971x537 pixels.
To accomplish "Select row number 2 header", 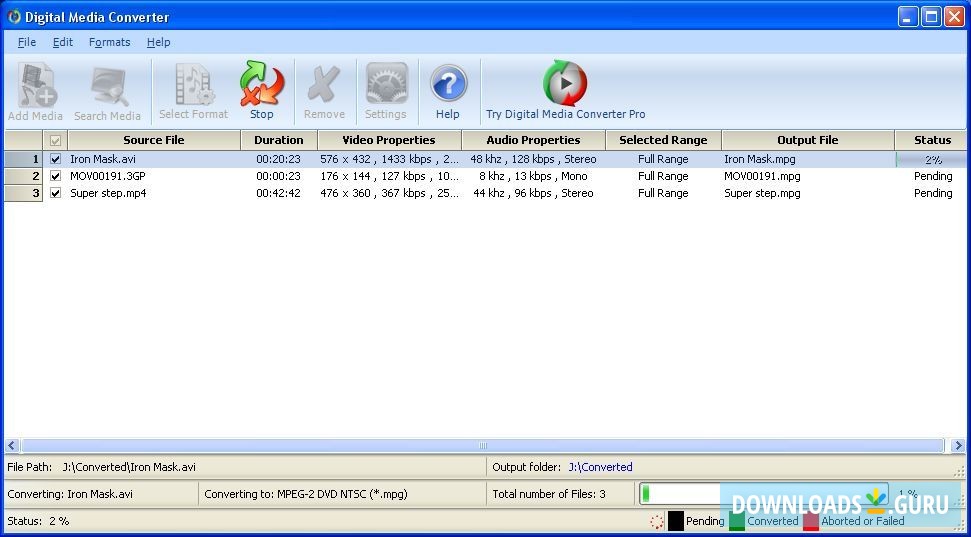I will (24, 176).
